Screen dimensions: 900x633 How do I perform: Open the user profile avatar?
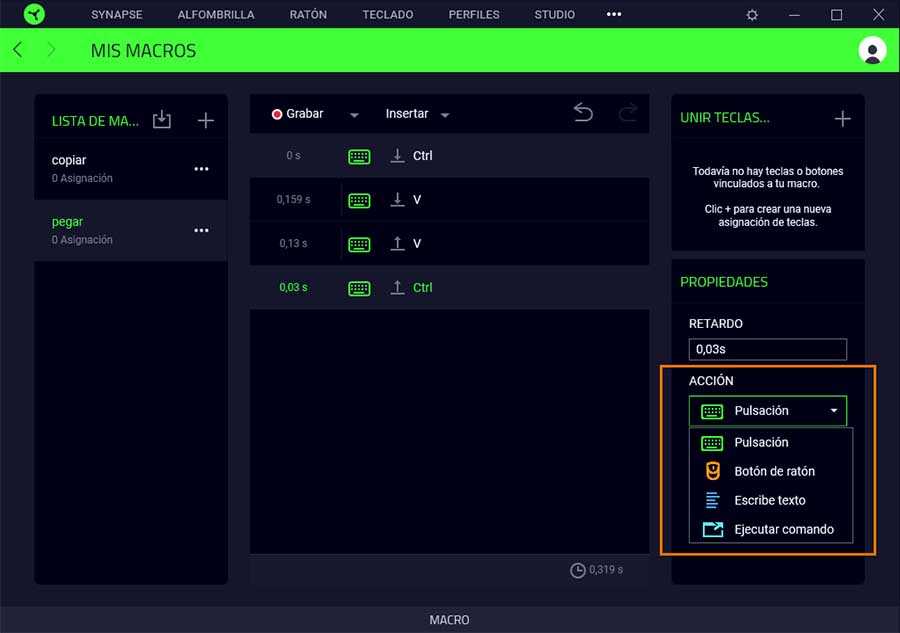pyautogui.click(x=872, y=50)
